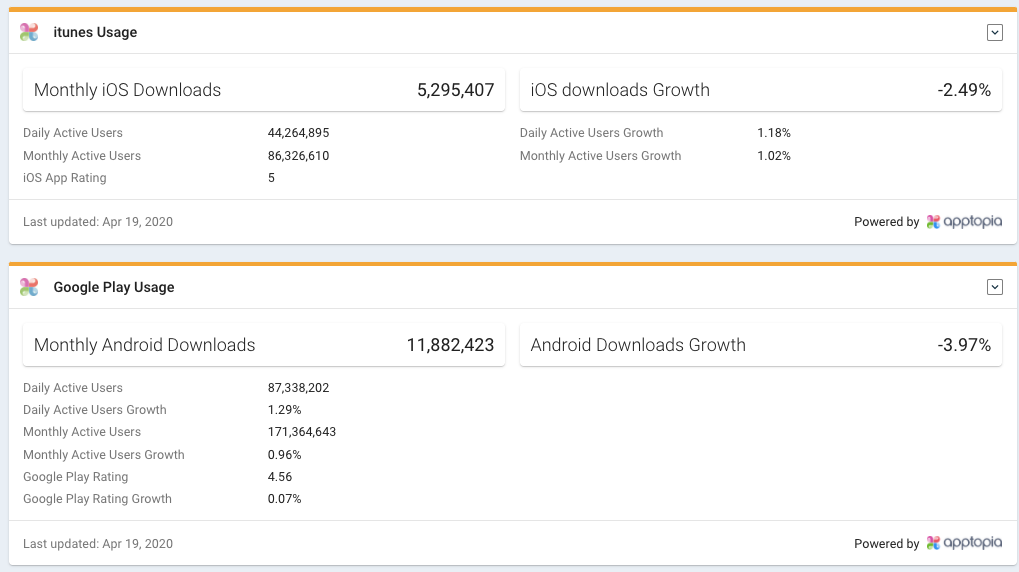Select the 1.18% Daily Active Users Growth value
The height and width of the screenshot is (572, 1019).
(x=773, y=133)
